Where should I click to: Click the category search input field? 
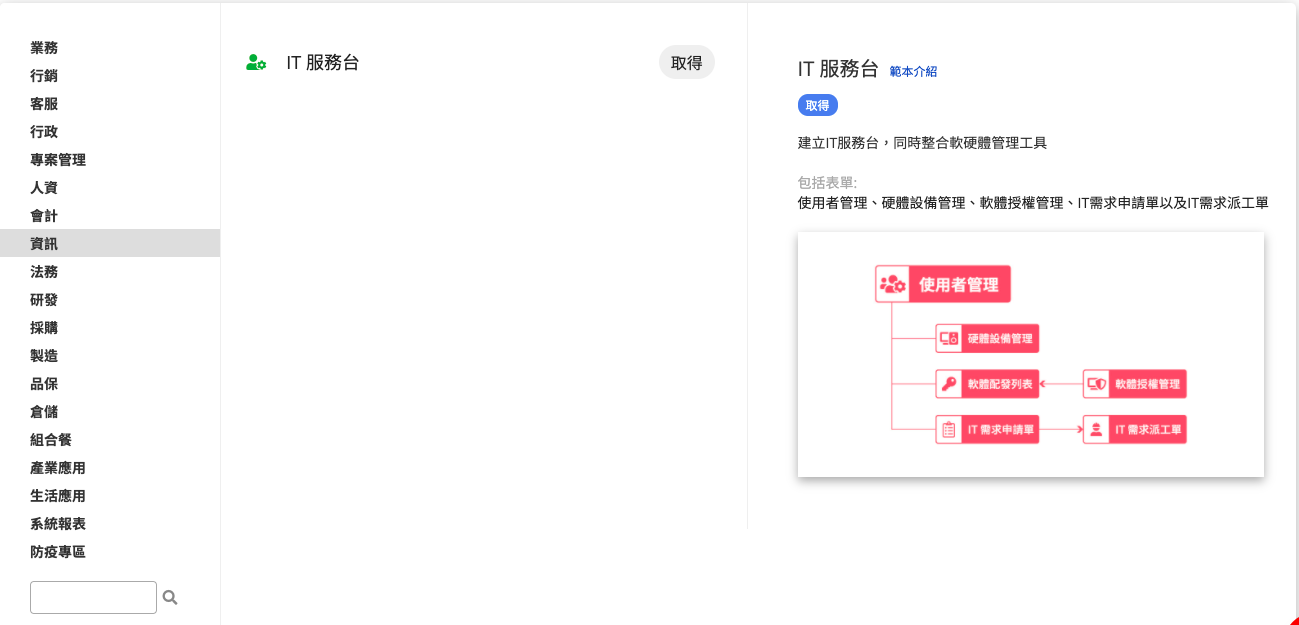point(93,597)
